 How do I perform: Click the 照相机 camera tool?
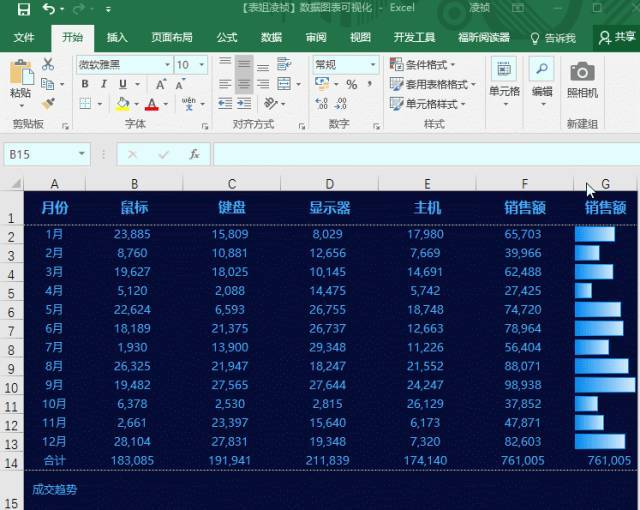582,80
